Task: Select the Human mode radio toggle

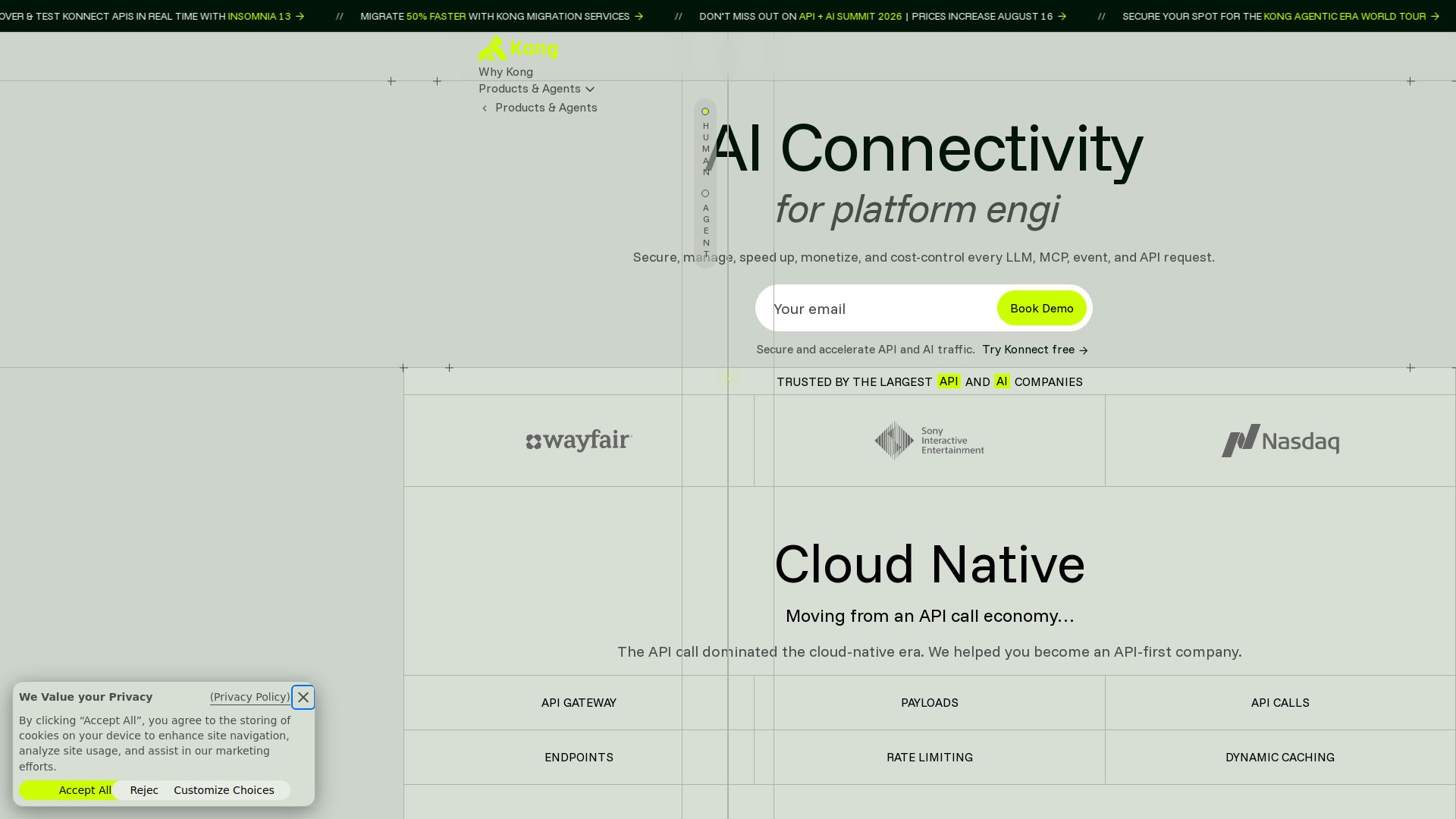Action: (705, 111)
